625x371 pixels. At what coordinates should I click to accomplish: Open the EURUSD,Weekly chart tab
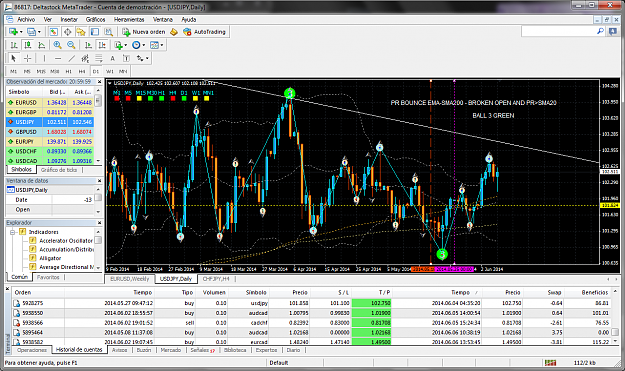click(x=130, y=279)
